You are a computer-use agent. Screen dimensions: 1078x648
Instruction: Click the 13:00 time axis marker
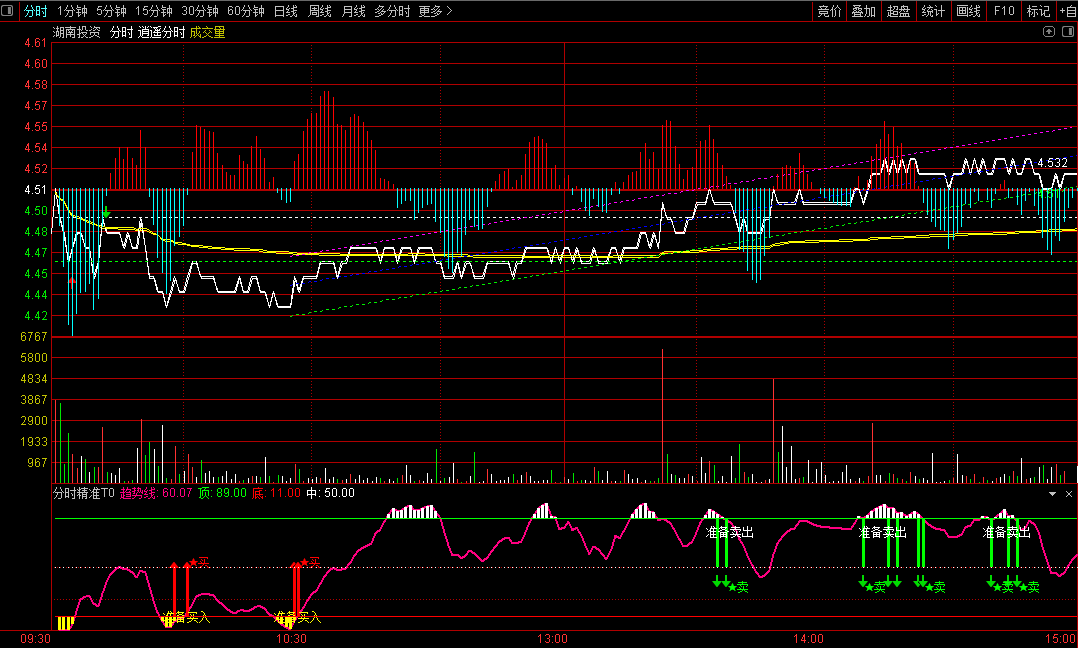[552, 639]
